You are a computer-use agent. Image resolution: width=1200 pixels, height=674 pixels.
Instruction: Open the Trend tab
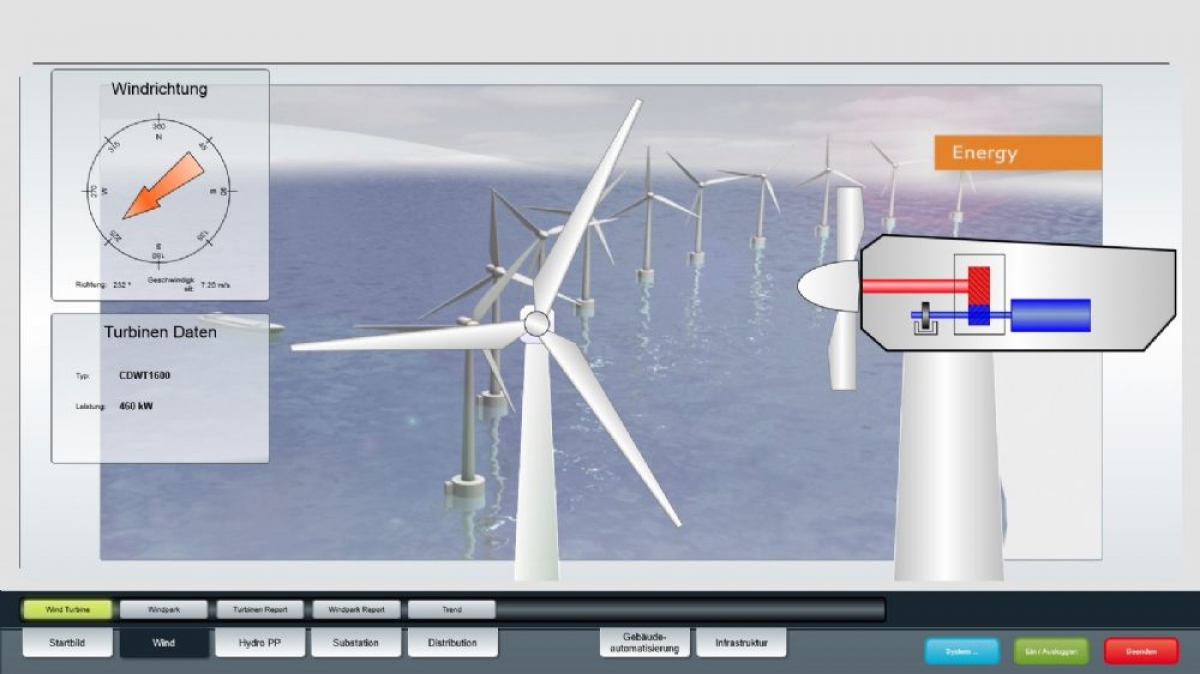451,609
